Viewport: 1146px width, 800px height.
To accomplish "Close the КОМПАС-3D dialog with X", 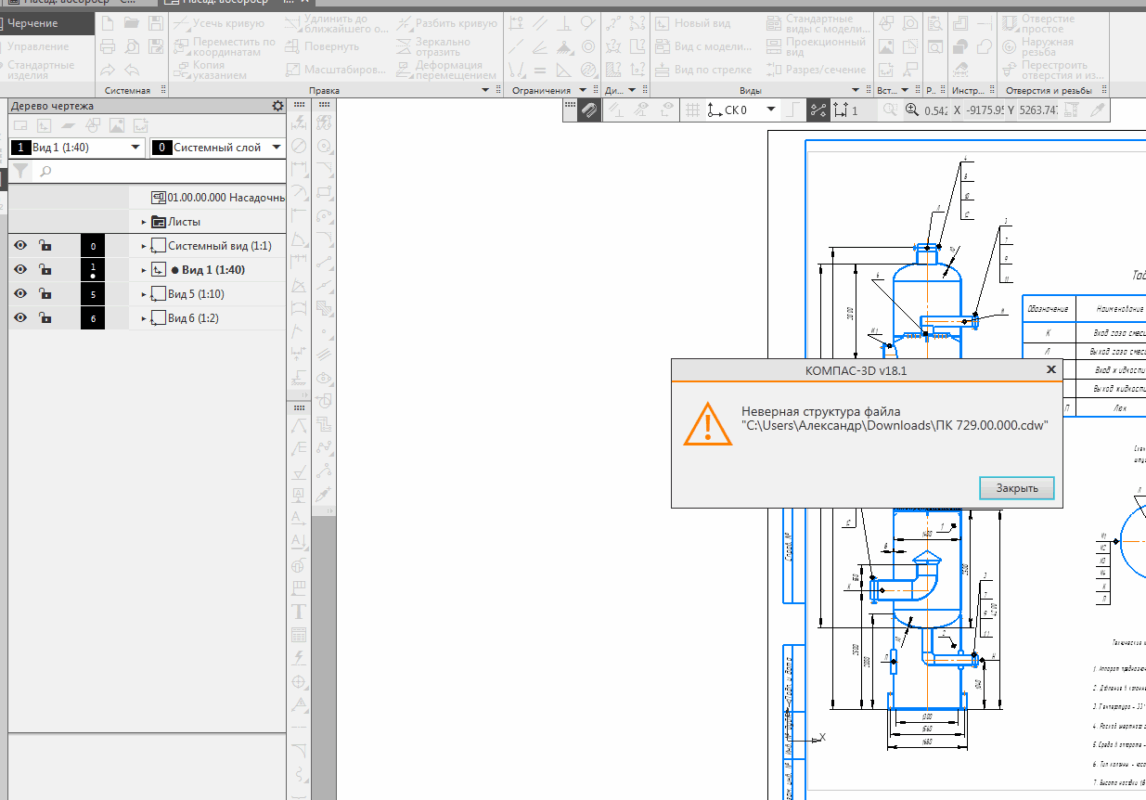I will click(1050, 369).
